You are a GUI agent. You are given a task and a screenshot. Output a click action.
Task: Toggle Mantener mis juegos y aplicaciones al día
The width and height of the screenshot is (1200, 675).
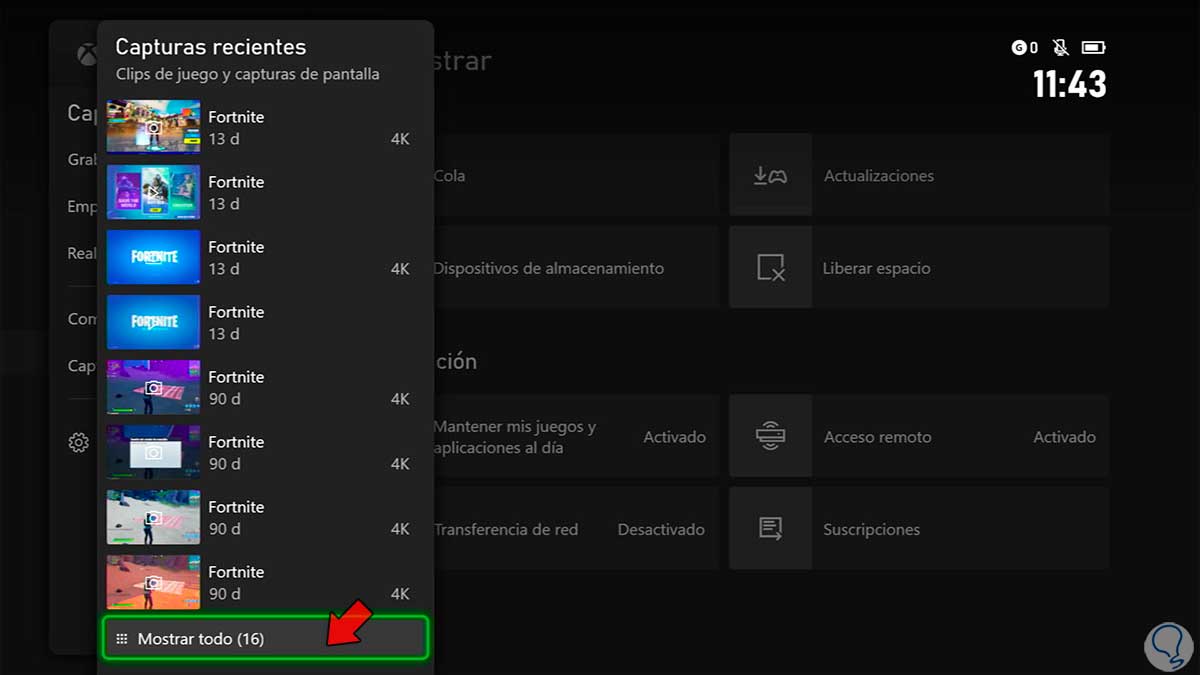tap(575, 436)
